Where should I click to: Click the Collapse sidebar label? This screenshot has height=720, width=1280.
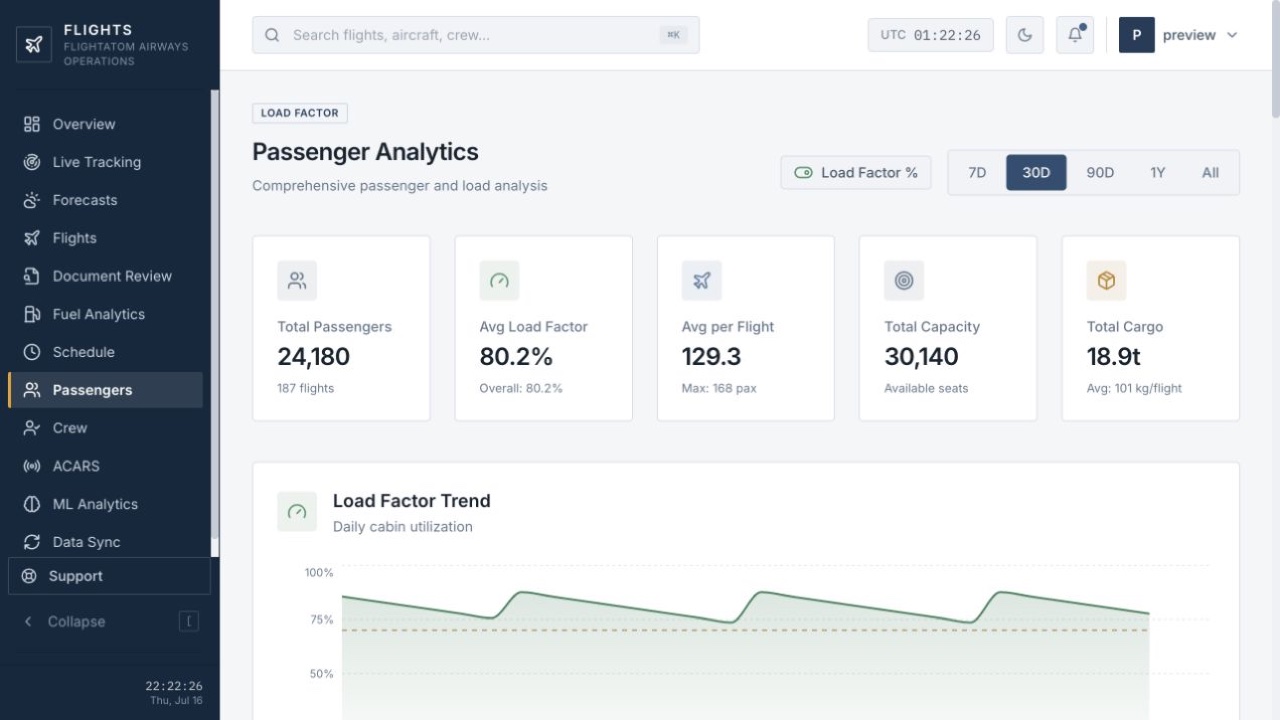coord(76,621)
